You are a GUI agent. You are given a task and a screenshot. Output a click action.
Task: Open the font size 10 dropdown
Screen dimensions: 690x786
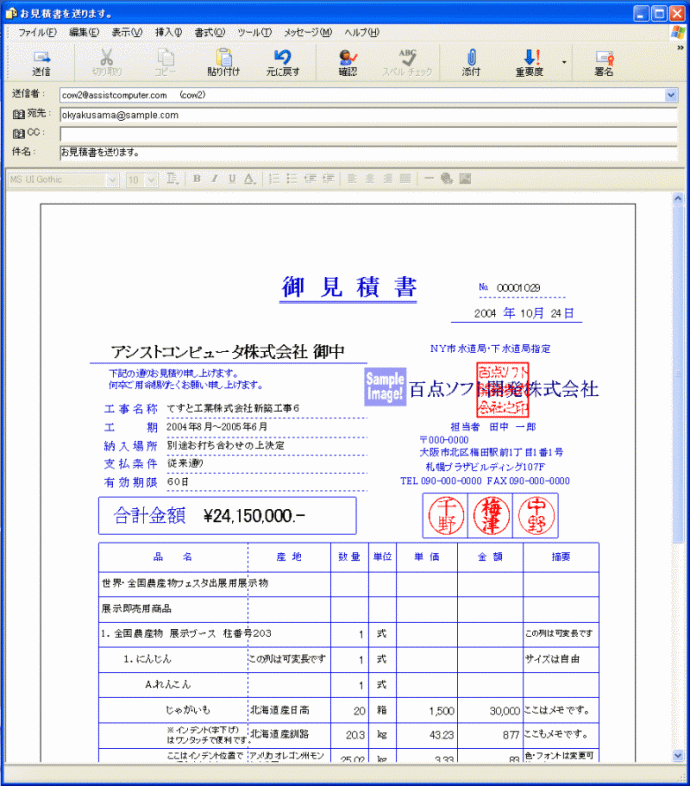[152, 179]
